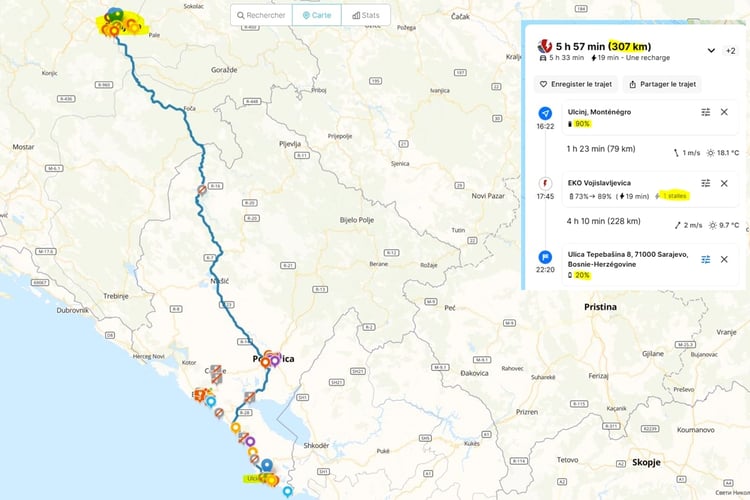Remove the Sarajevo destination waypoint
750x500 pixels.
point(725,259)
